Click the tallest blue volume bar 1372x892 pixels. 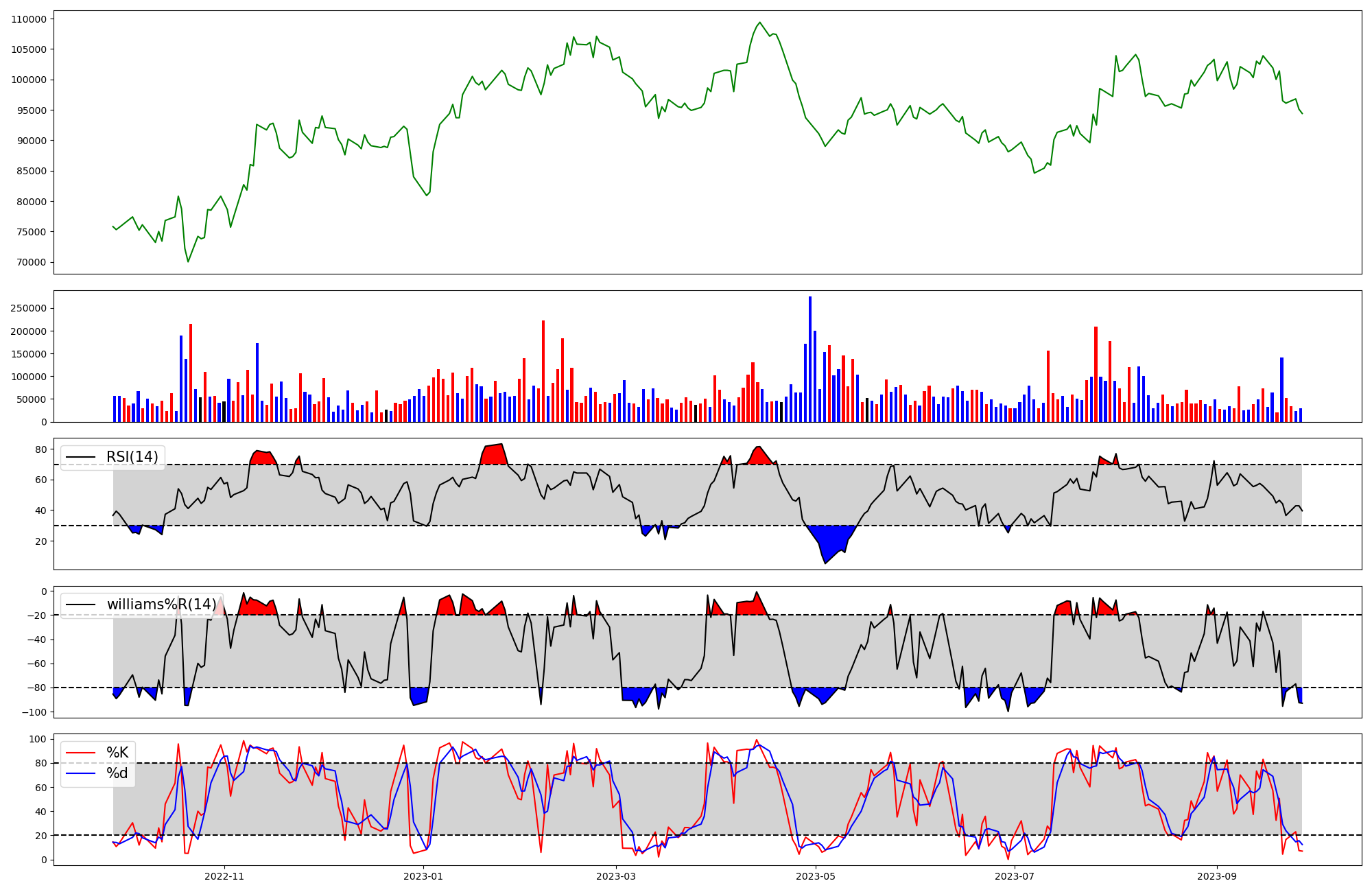[x=810, y=357]
